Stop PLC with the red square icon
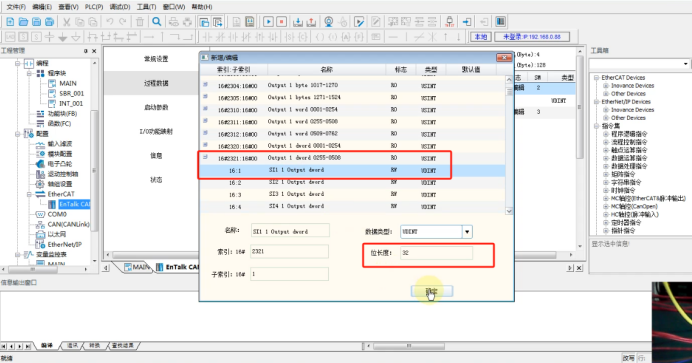692x363 pixels. (281, 22)
